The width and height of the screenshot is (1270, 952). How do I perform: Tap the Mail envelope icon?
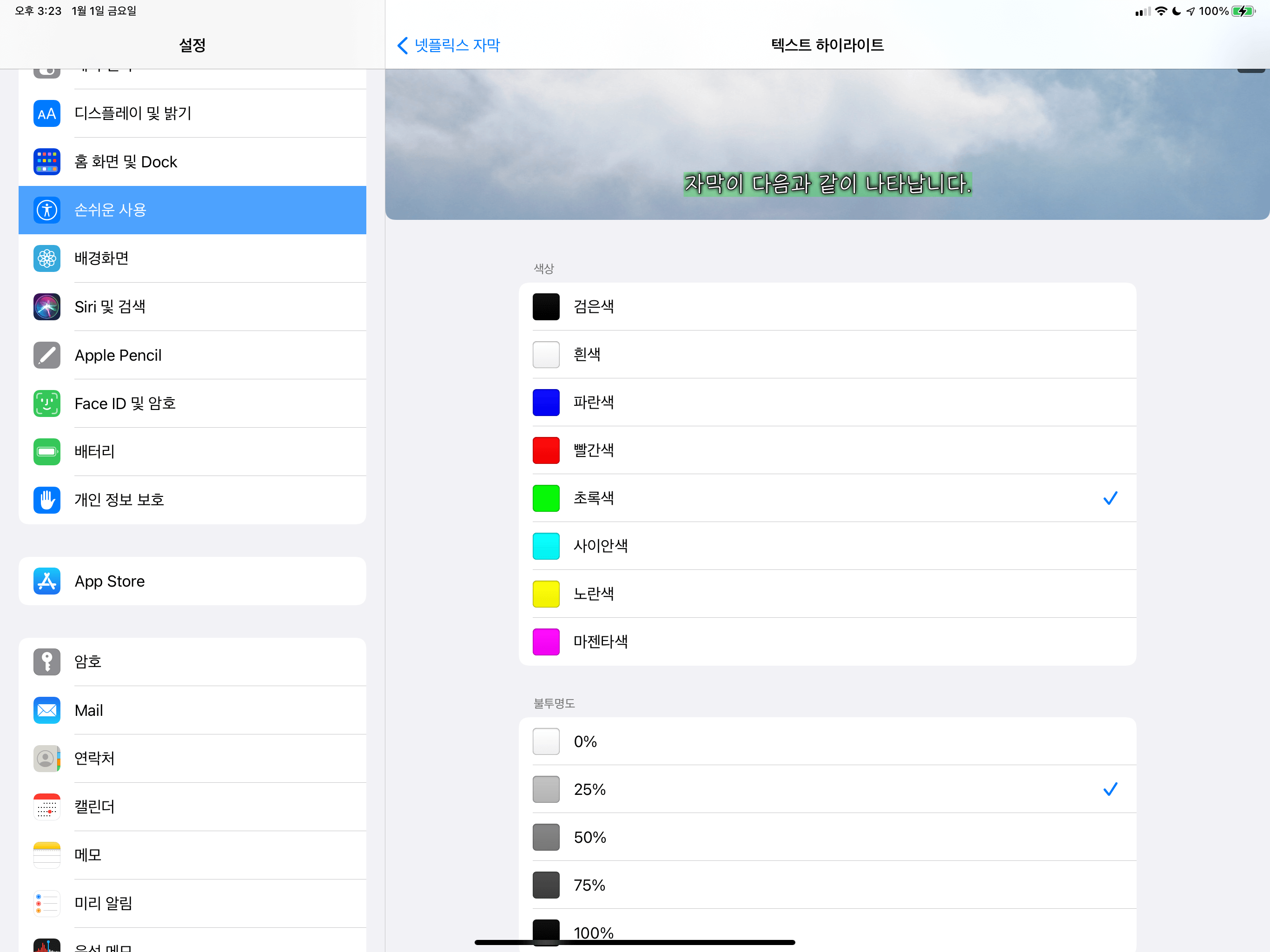(x=46, y=710)
